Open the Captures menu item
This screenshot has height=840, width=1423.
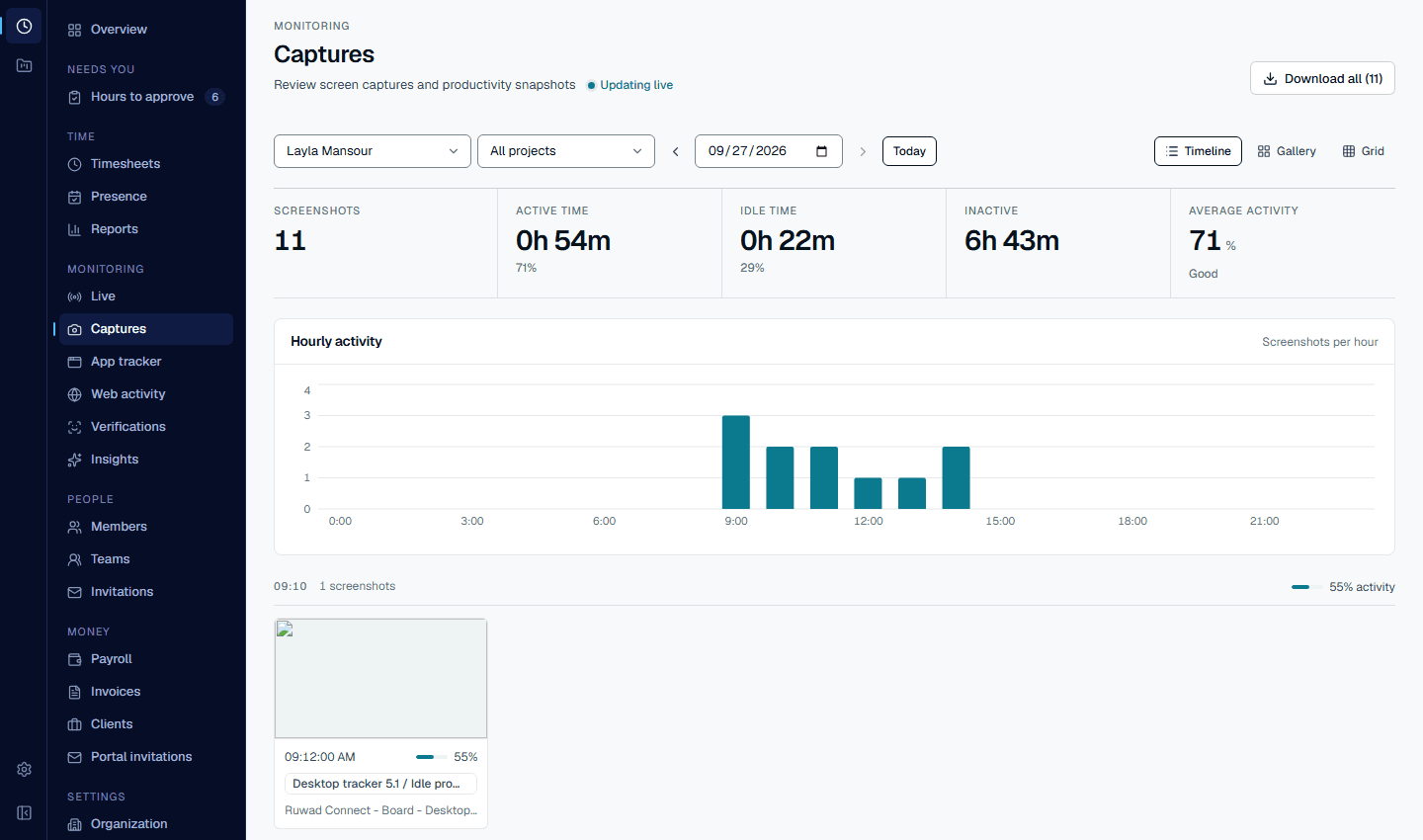[x=146, y=329]
